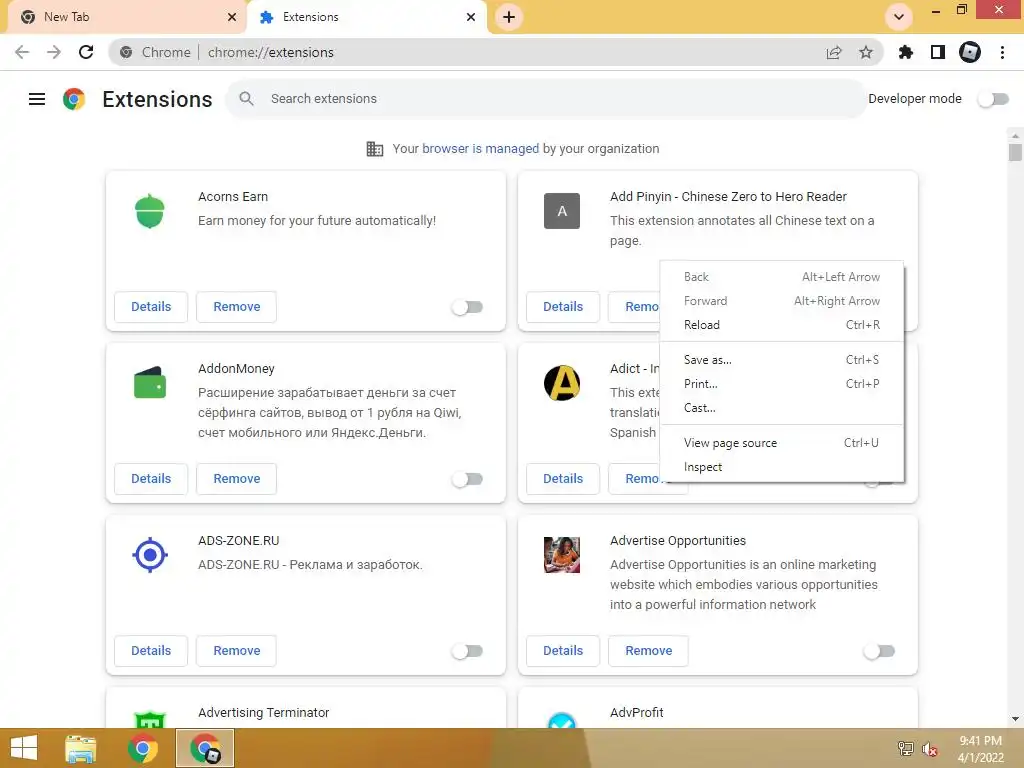Select View page source in context menu
The height and width of the screenshot is (768, 1024).
[x=782, y=443]
